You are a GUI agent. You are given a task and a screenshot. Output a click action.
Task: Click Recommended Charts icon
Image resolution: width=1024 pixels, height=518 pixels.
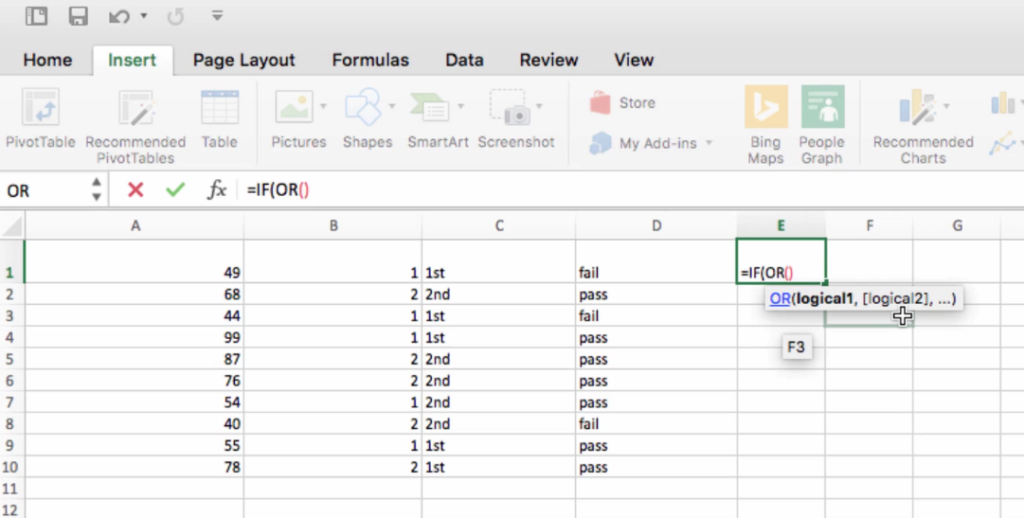918,108
